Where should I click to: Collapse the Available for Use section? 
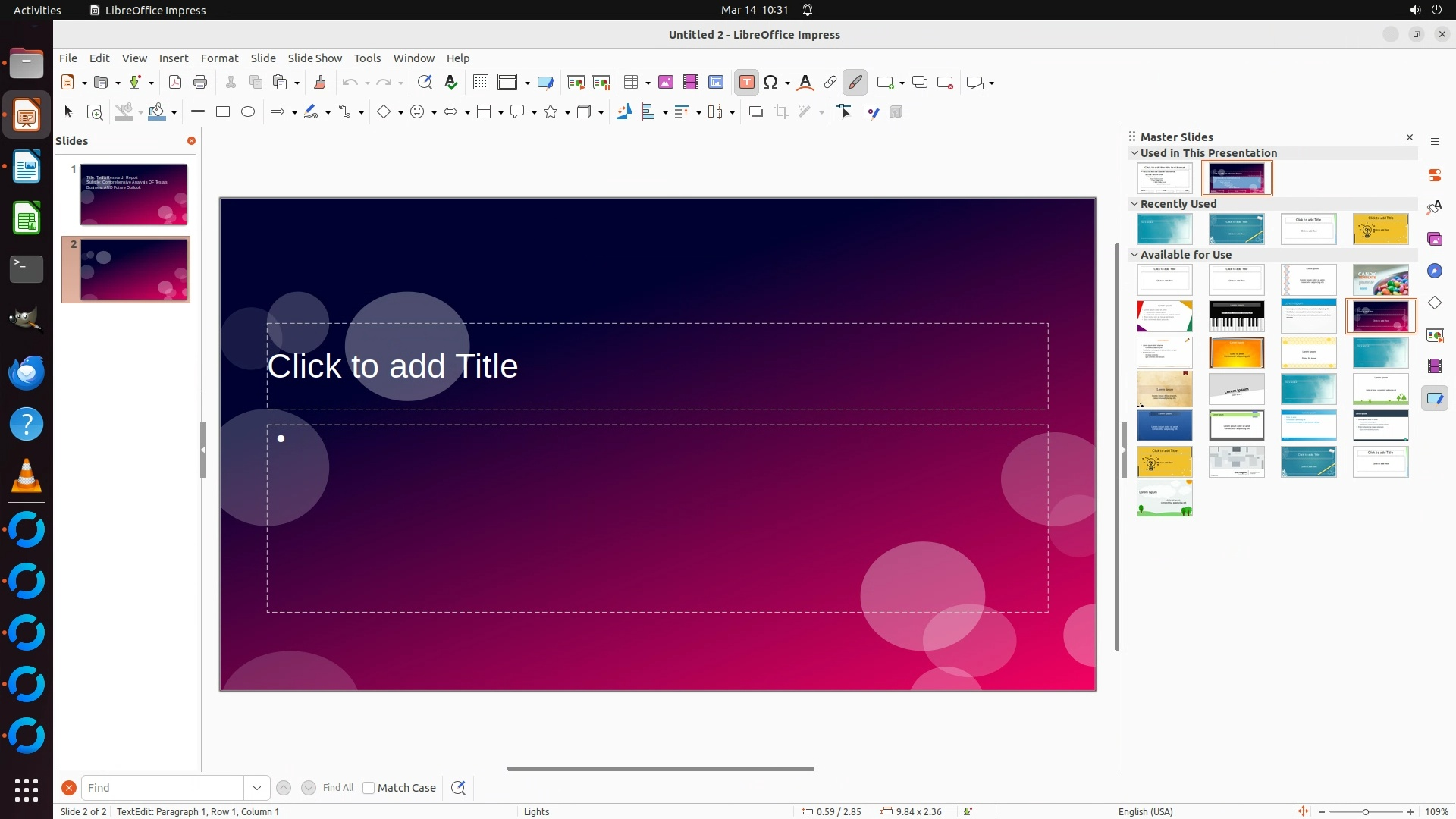[x=1134, y=255]
